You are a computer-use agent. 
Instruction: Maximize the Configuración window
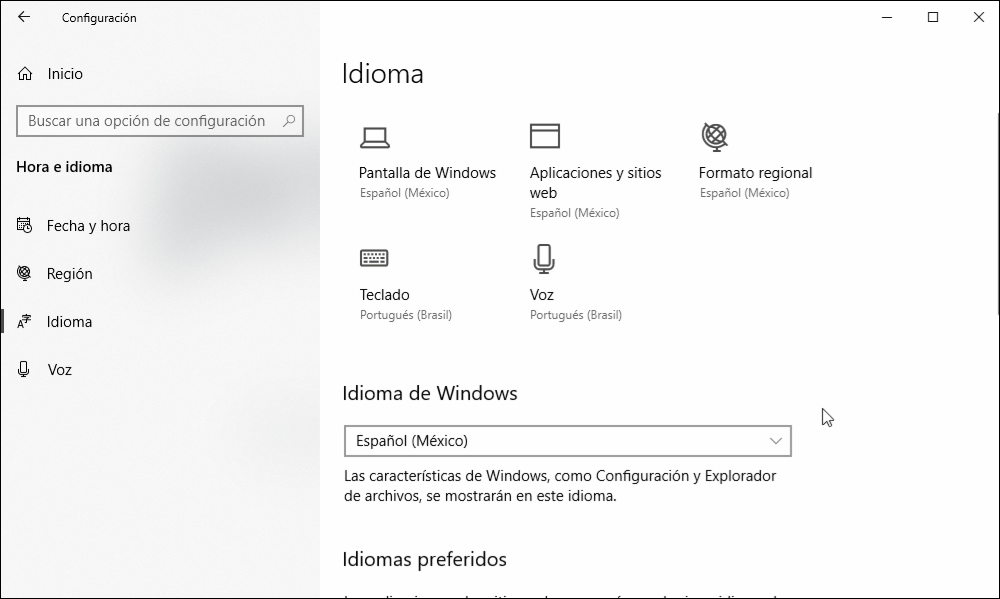932,17
